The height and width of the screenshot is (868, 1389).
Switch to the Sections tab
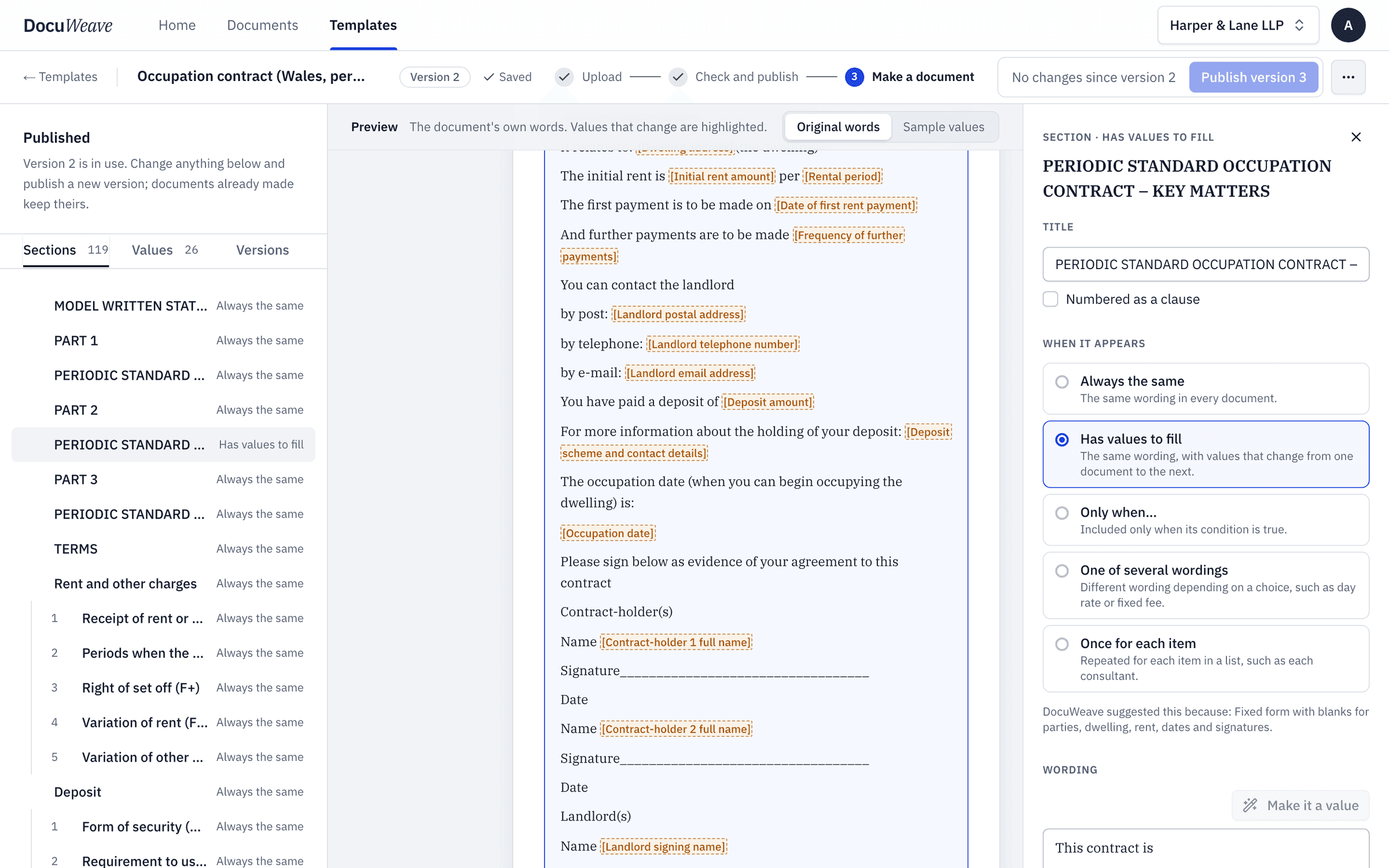pos(65,250)
